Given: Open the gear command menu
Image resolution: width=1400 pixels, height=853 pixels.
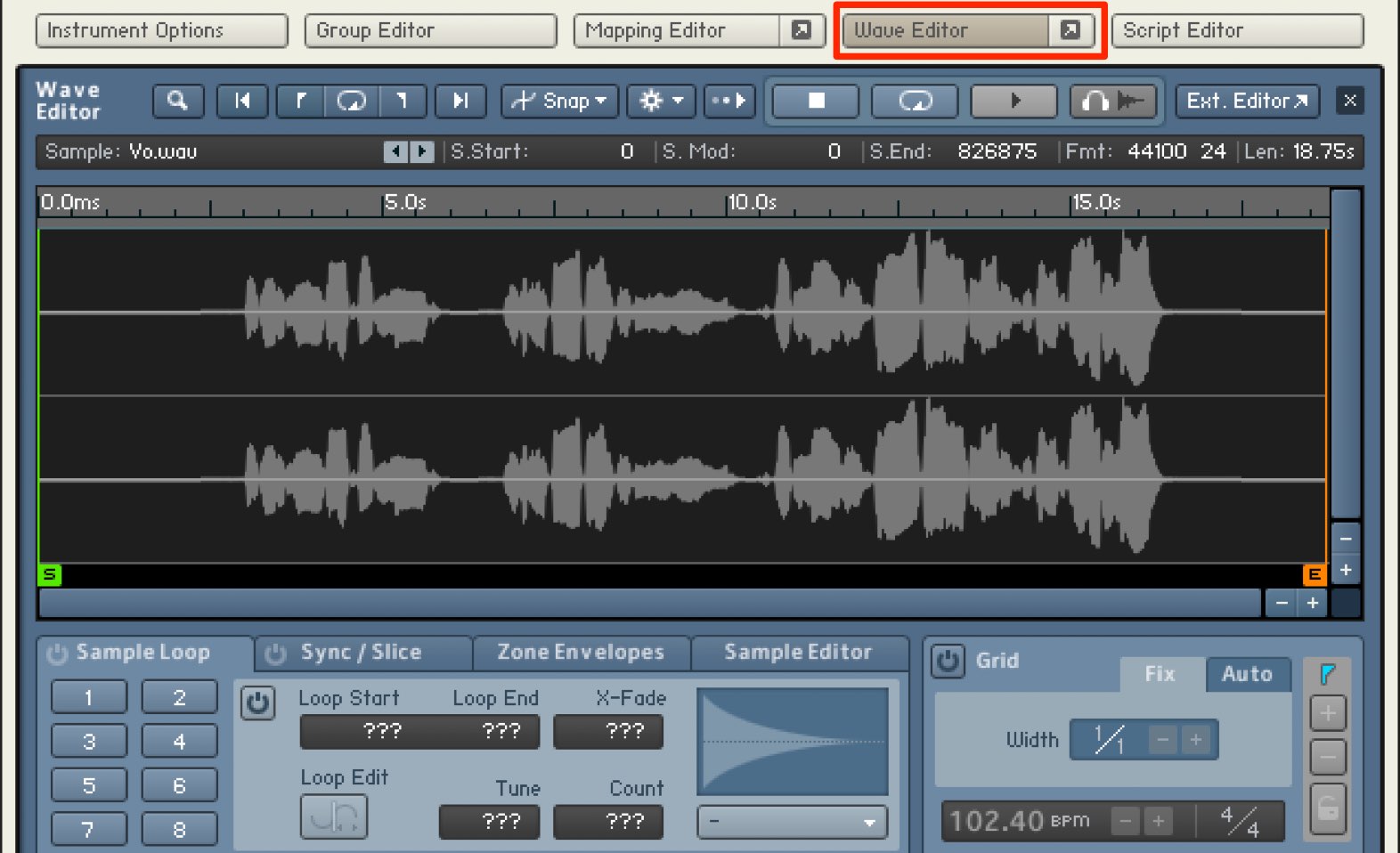Looking at the screenshot, I should coord(661,101).
